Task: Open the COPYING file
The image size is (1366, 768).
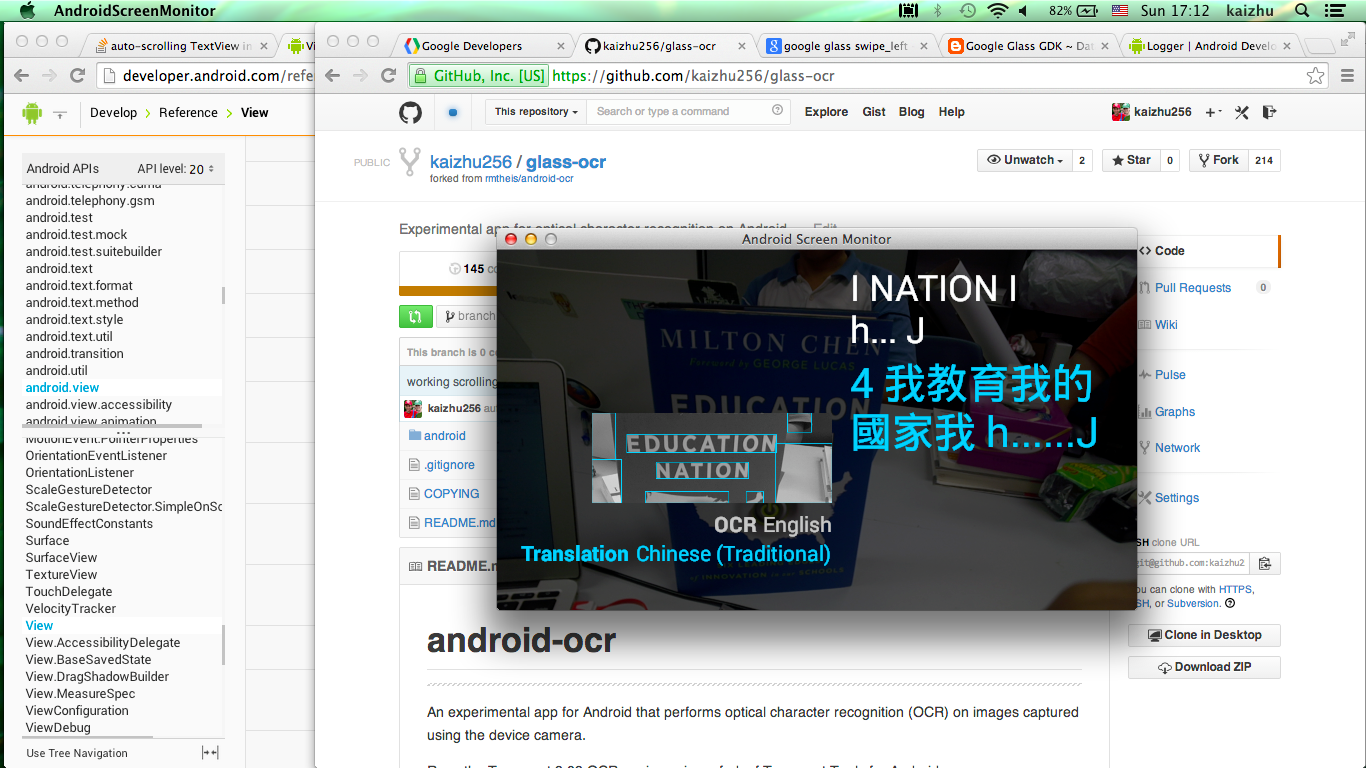Action: [x=451, y=494]
